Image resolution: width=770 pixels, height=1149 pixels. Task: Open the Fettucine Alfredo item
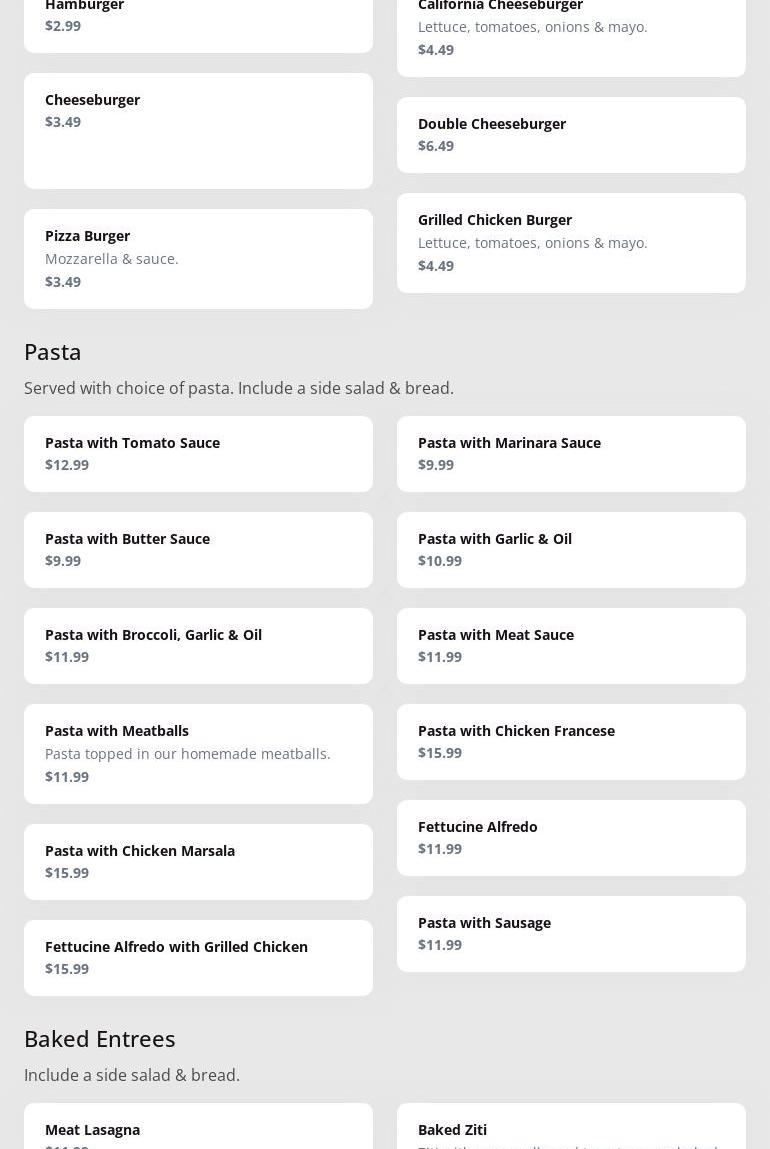(x=571, y=838)
